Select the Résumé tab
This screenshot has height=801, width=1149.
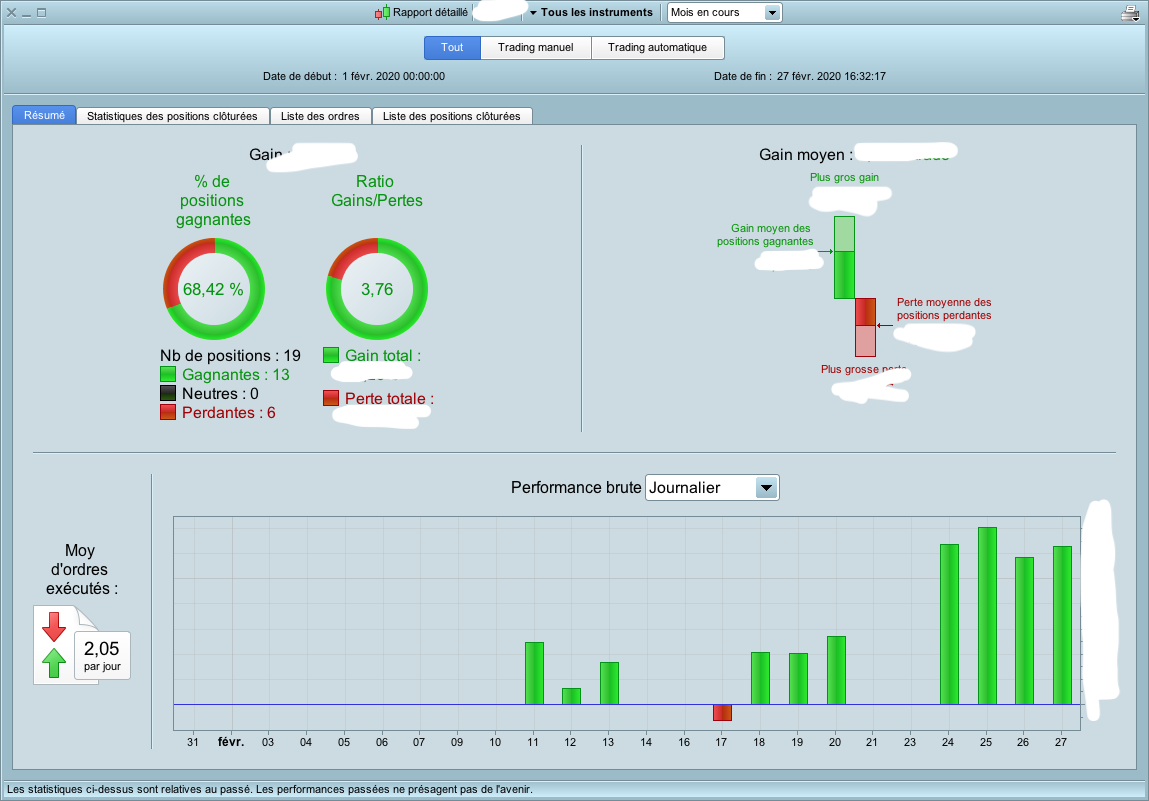pyautogui.click(x=44, y=115)
